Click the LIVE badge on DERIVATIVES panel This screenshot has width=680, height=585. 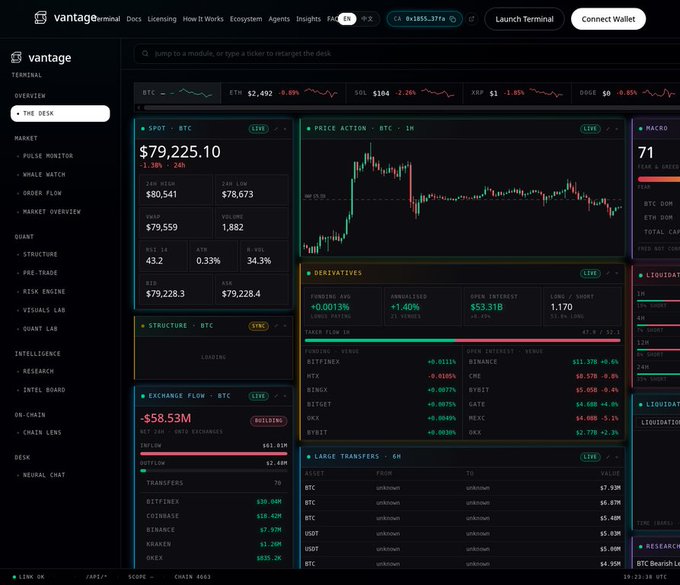(x=590, y=273)
